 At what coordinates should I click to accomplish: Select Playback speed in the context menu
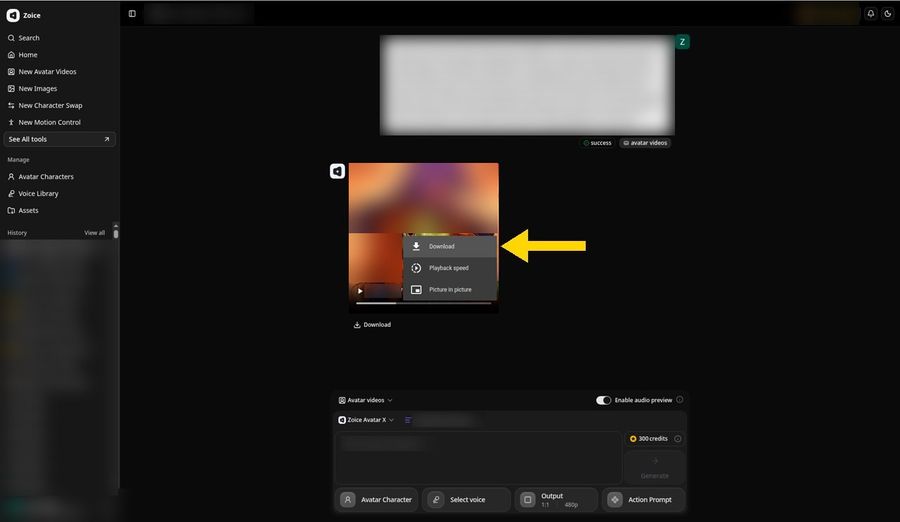(x=450, y=268)
